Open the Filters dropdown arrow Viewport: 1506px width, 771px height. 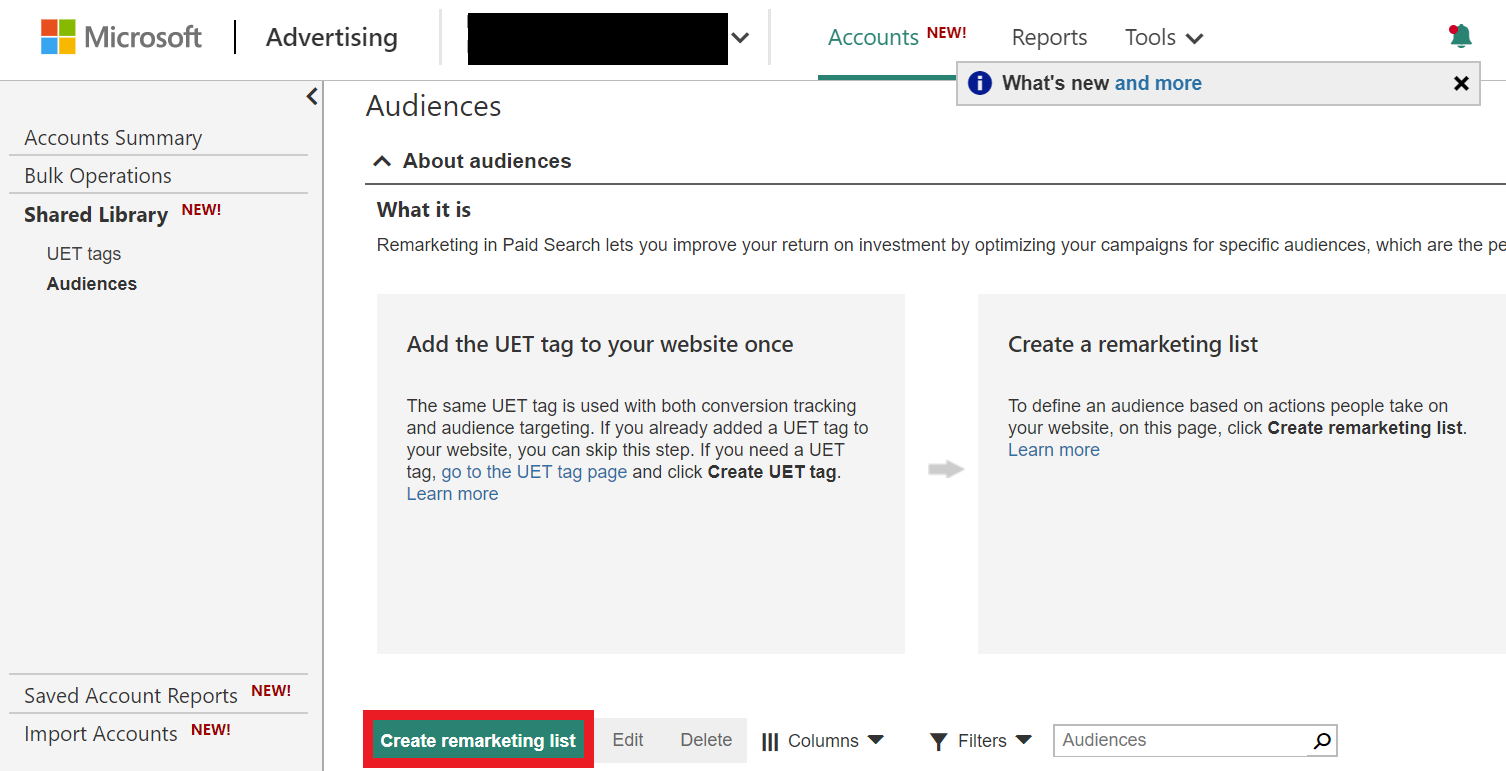pyautogui.click(x=1023, y=740)
